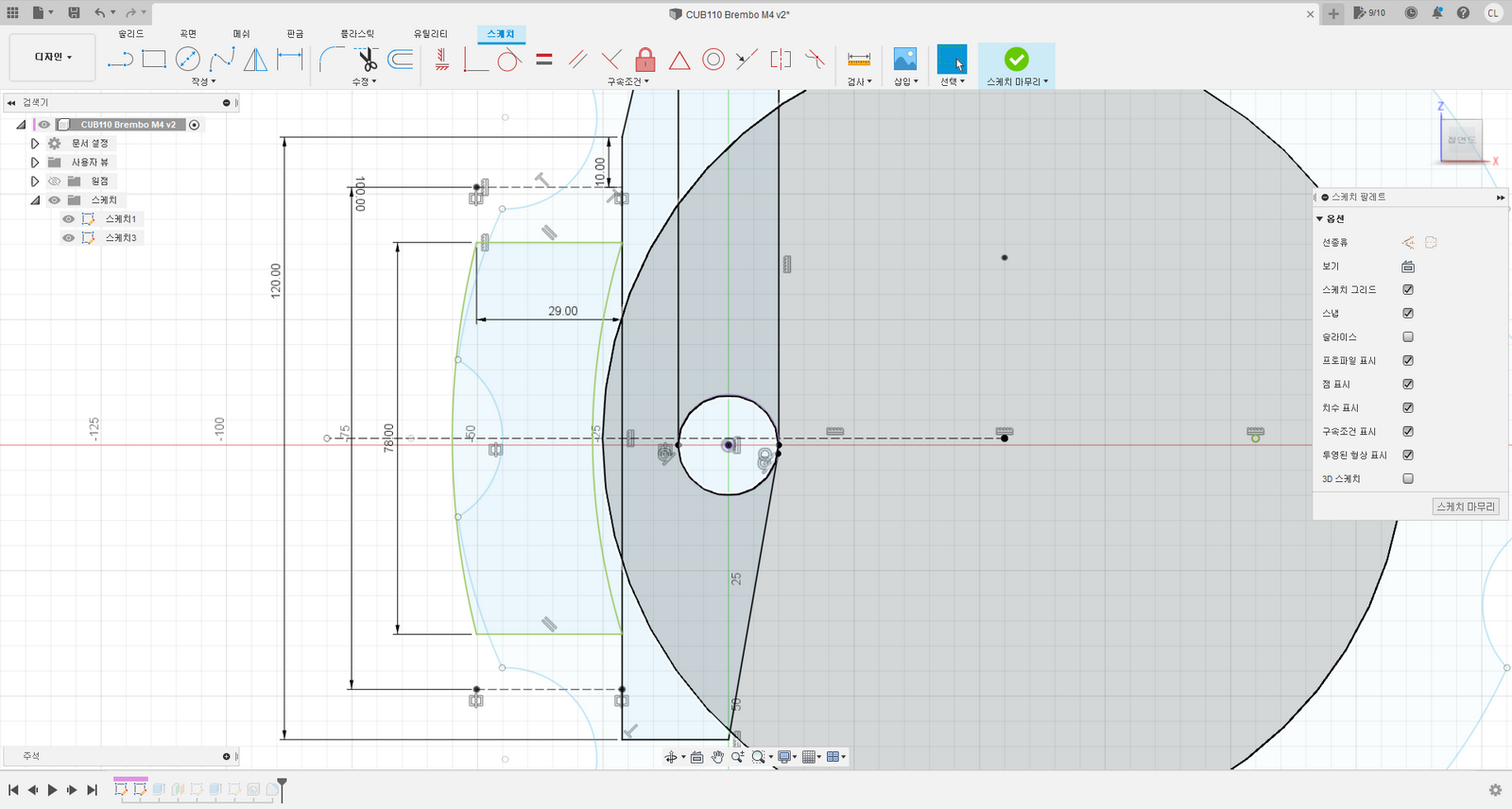Open the data panel grid icon

coord(12,13)
